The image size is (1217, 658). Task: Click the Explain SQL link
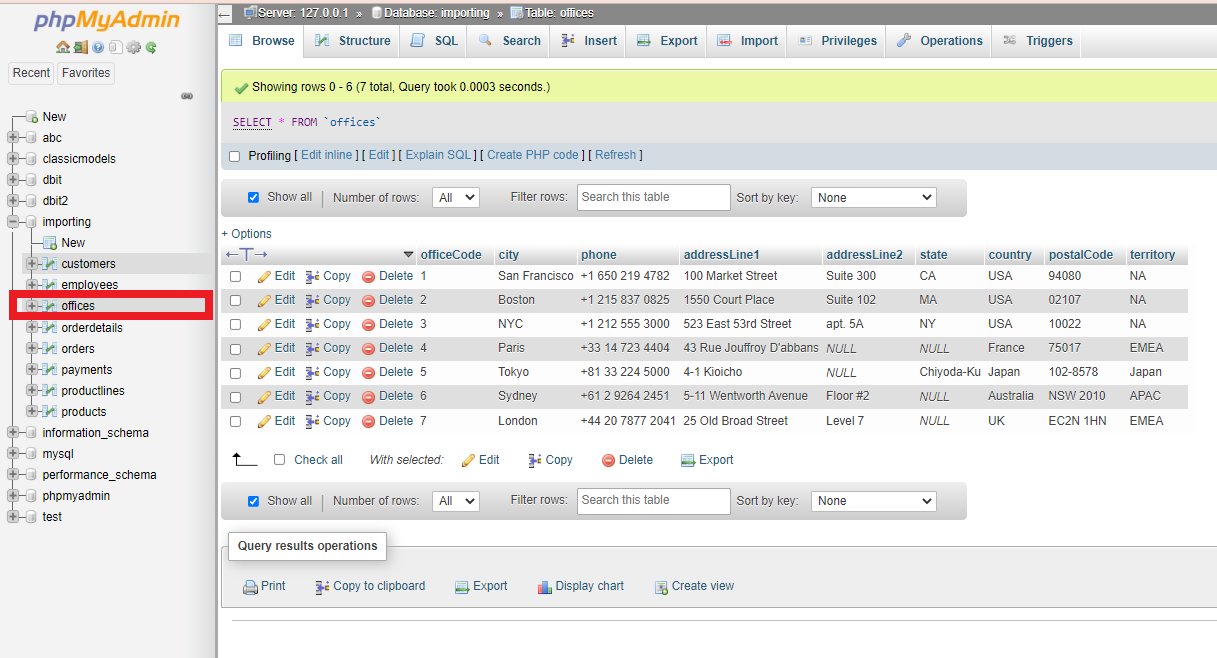click(438, 154)
